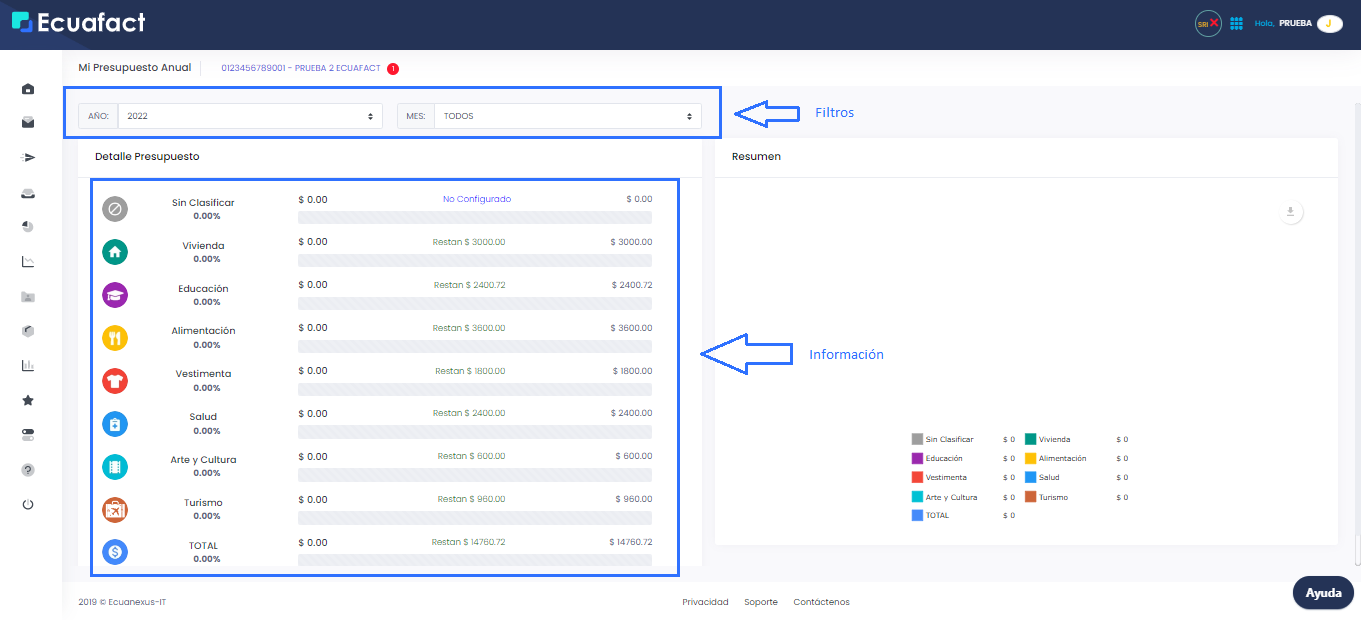Click the PRUEBA 2 ECUAFACT company tab
Viewport: 1367px width, 624px height.
302,68
